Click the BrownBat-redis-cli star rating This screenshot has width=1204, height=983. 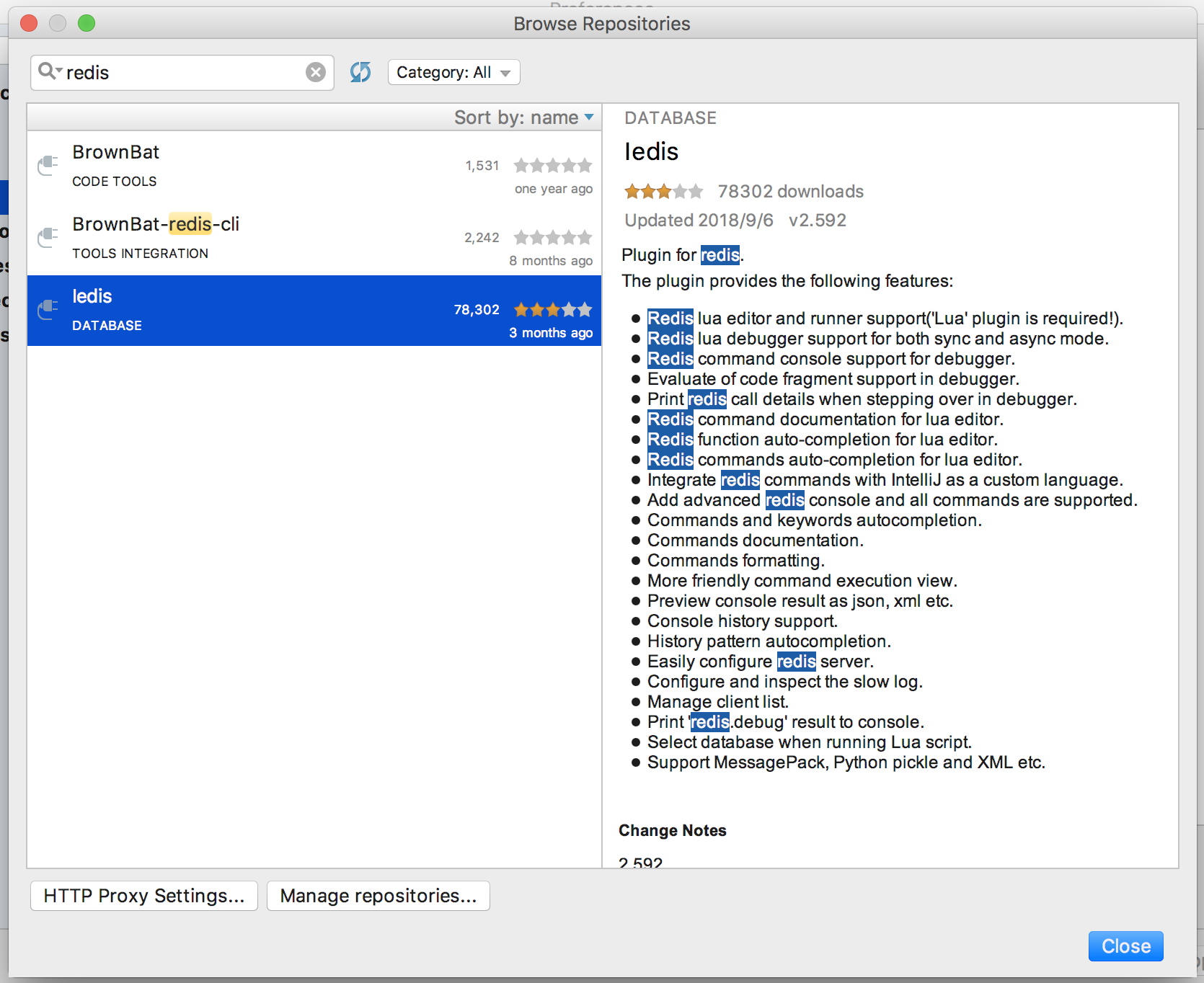pyautogui.click(x=553, y=238)
